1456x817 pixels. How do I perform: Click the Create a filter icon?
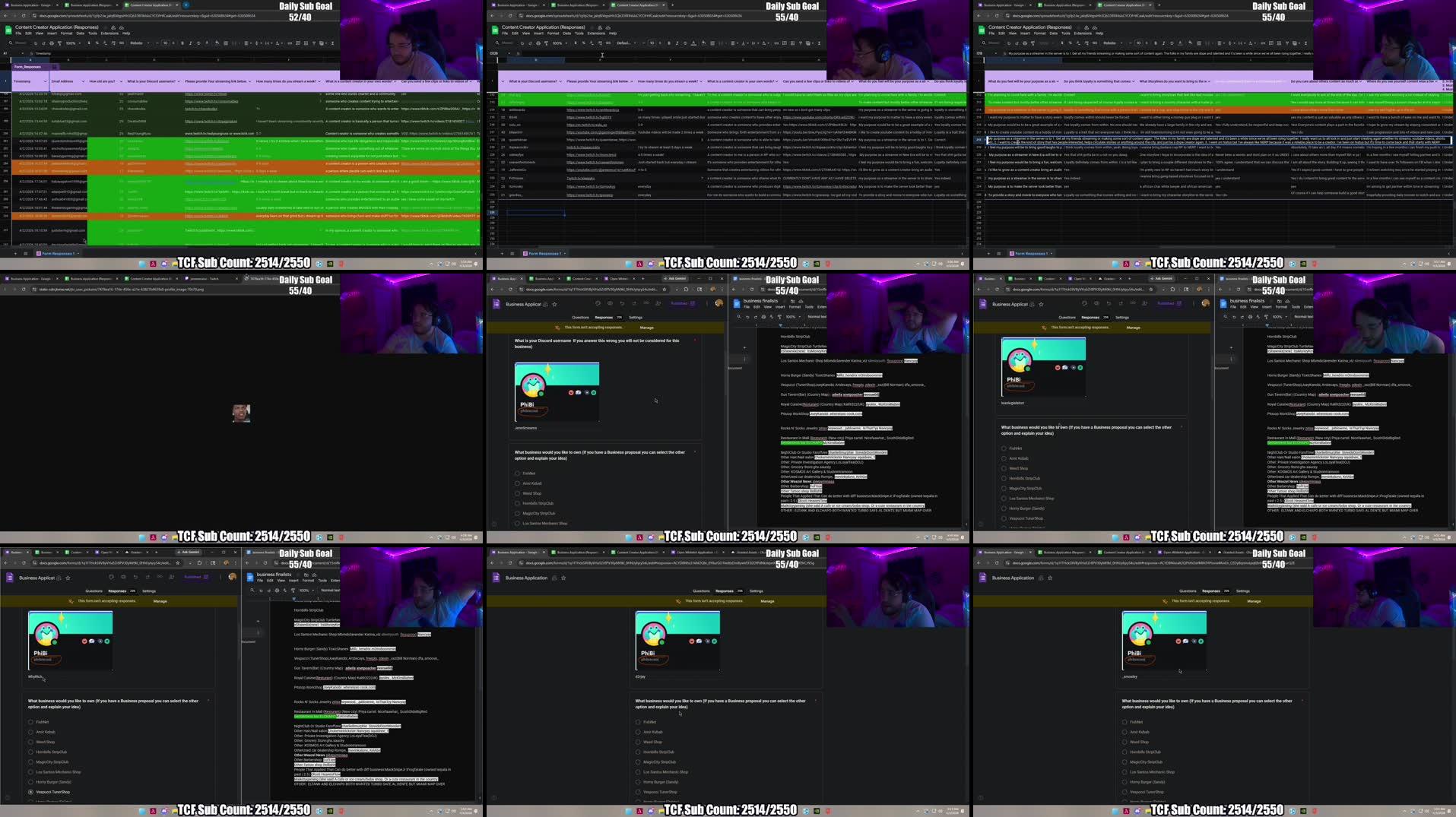point(313,43)
